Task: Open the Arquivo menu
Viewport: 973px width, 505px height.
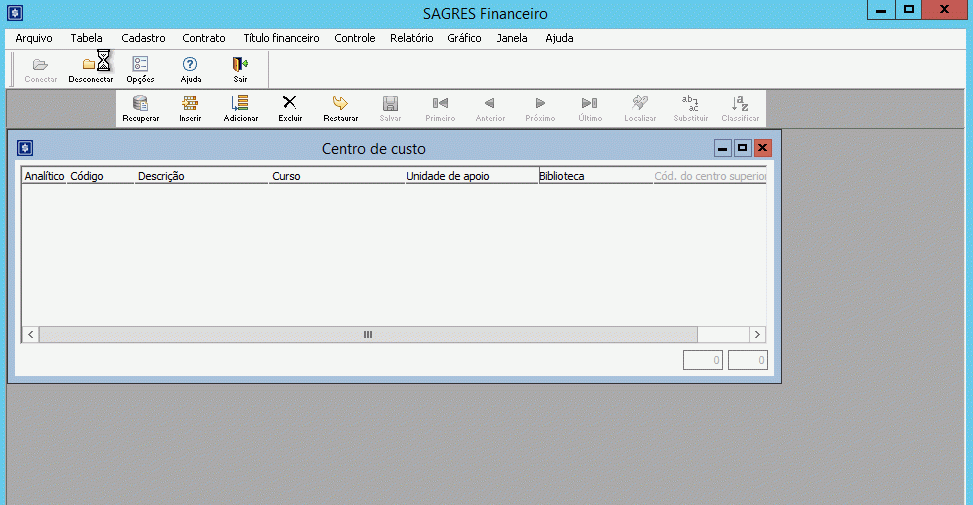Action: click(33, 38)
